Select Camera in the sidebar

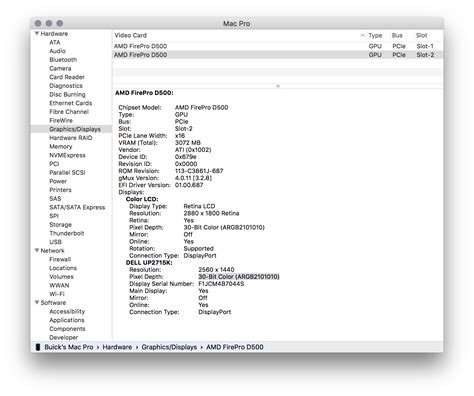coord(60,68)
